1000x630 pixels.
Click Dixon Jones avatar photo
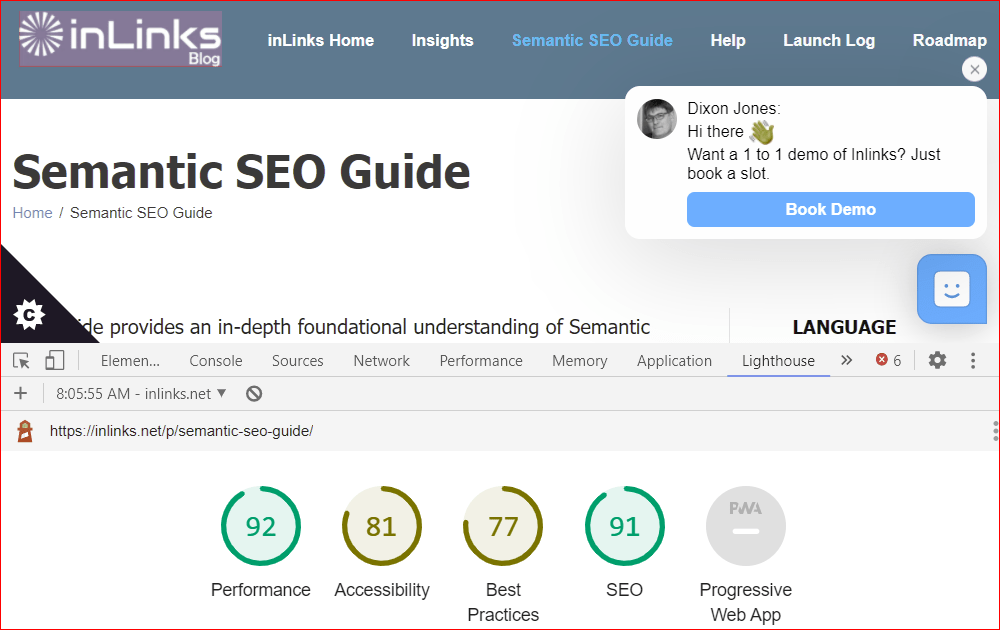656,119
